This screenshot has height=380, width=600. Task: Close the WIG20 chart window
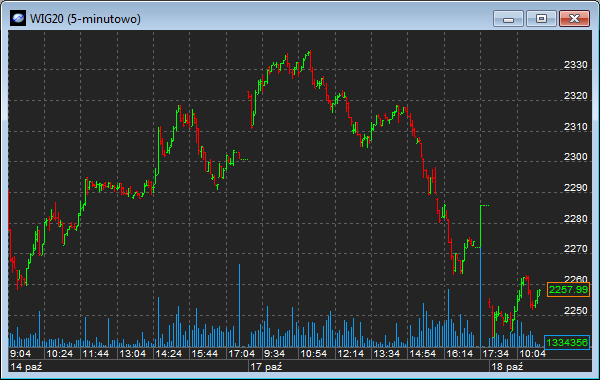(574, 18)
